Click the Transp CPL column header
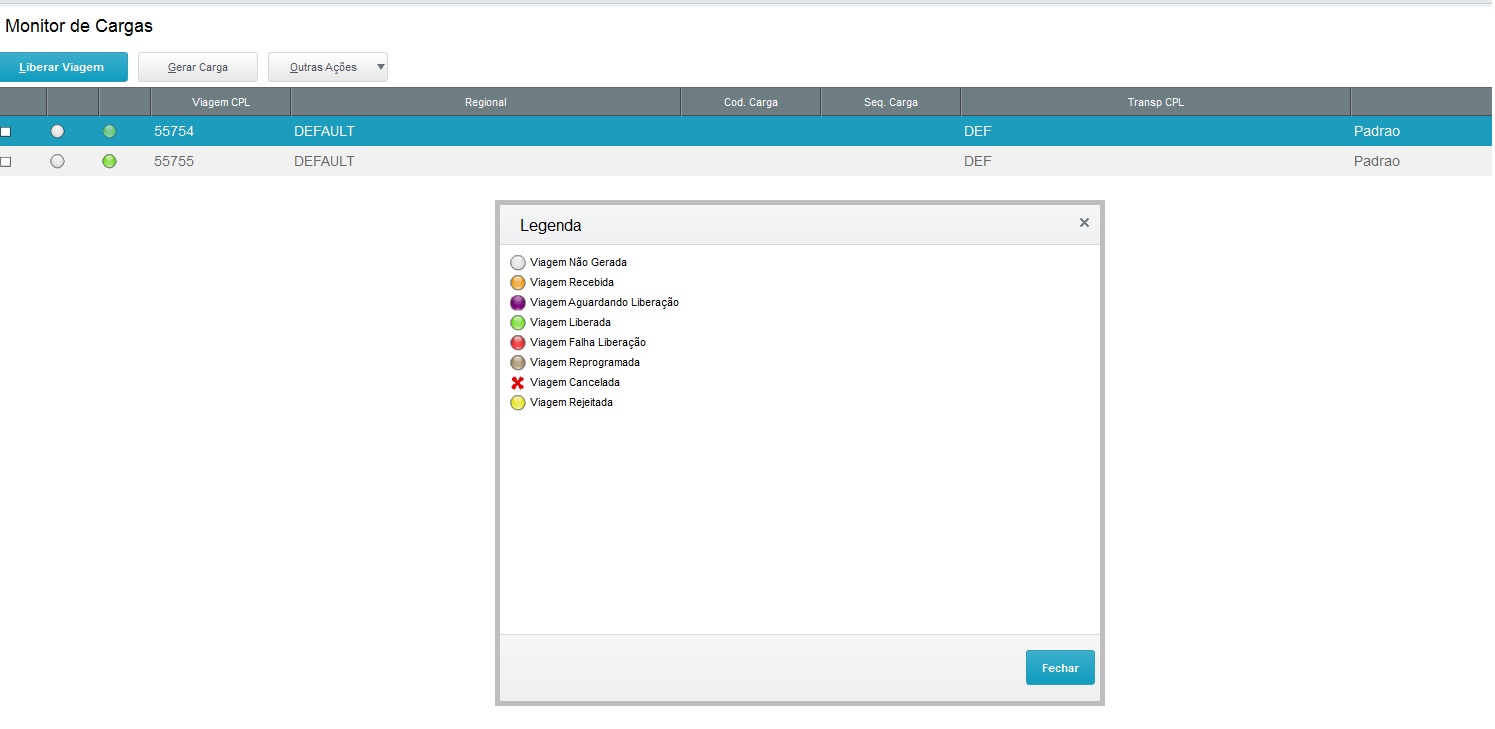 (1156, 102)
